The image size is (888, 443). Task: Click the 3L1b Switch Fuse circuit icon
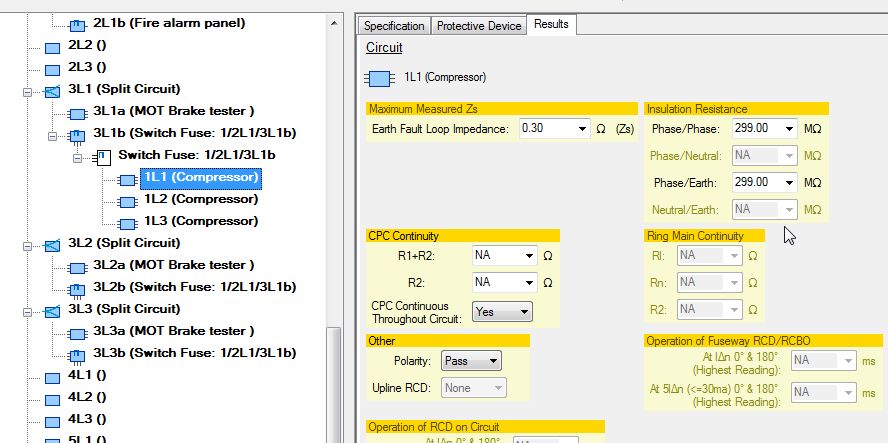pos(77,137)
